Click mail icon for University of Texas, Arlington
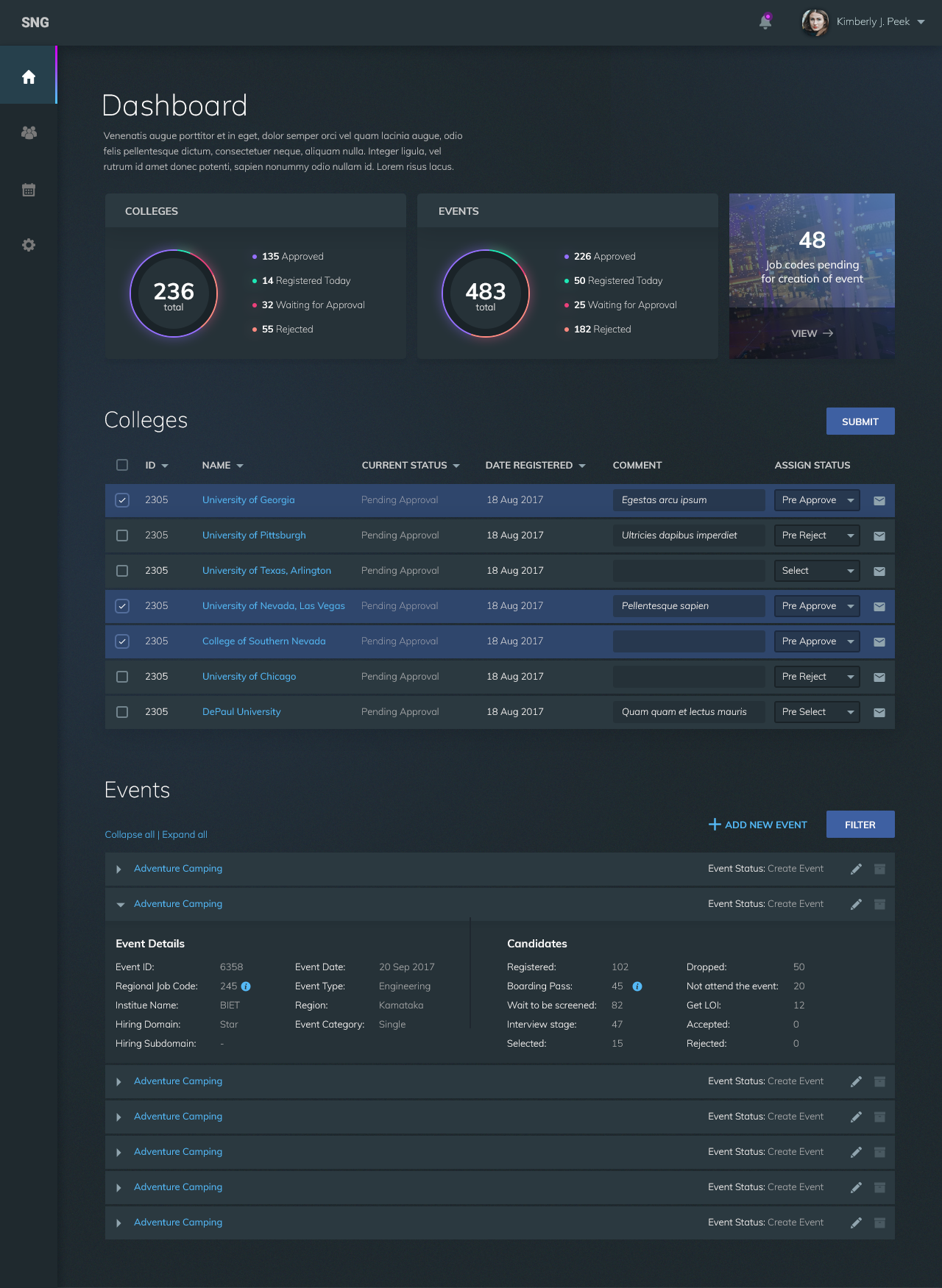942x1288 pixels. (879, 571)
